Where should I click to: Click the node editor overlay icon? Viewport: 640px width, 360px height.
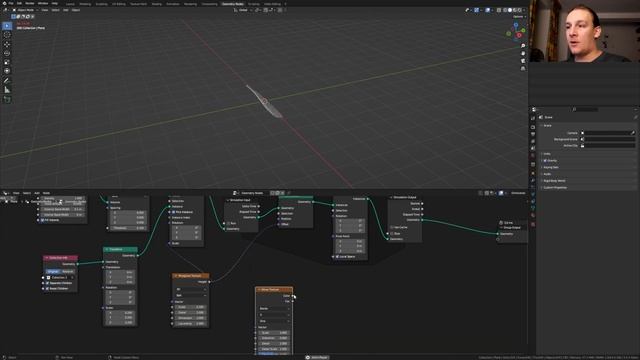click(x=501, y=193)
